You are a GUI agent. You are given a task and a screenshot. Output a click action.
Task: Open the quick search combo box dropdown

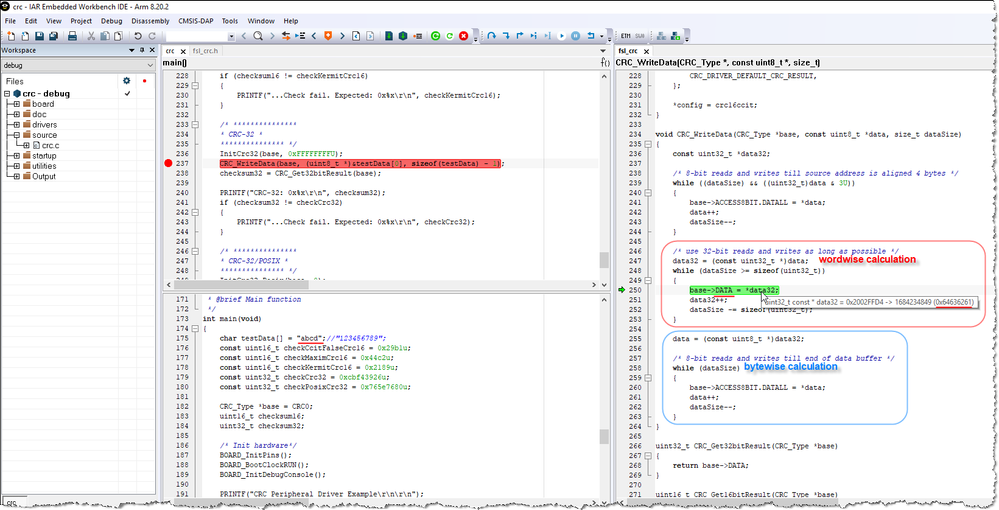coord(231,36)
